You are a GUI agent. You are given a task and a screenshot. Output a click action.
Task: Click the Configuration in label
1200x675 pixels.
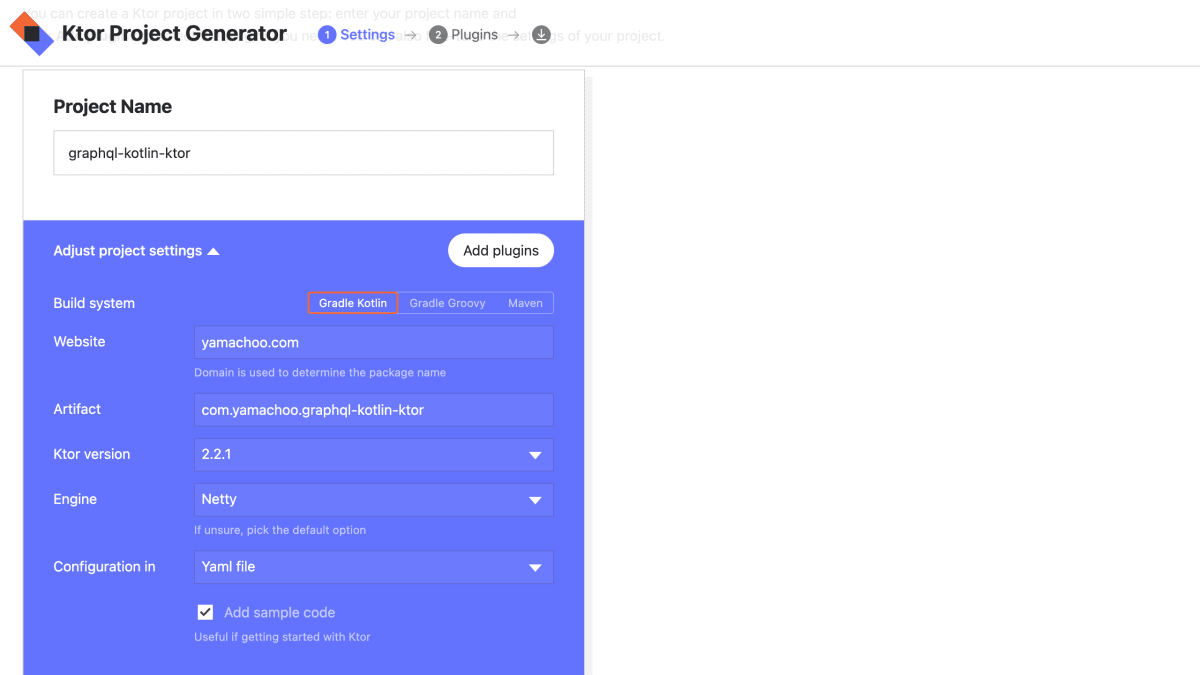click(x=104, y=566)
